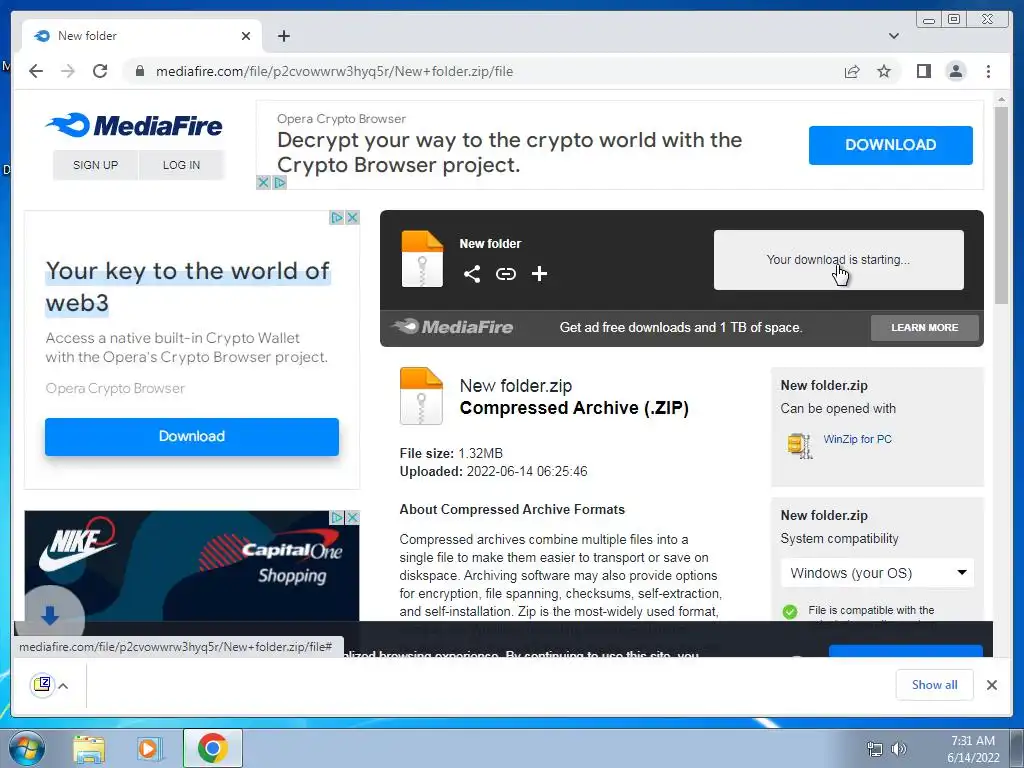Click the downloaded zip file icon in bar
The image size is (1024, 768).
coord(42,684)
